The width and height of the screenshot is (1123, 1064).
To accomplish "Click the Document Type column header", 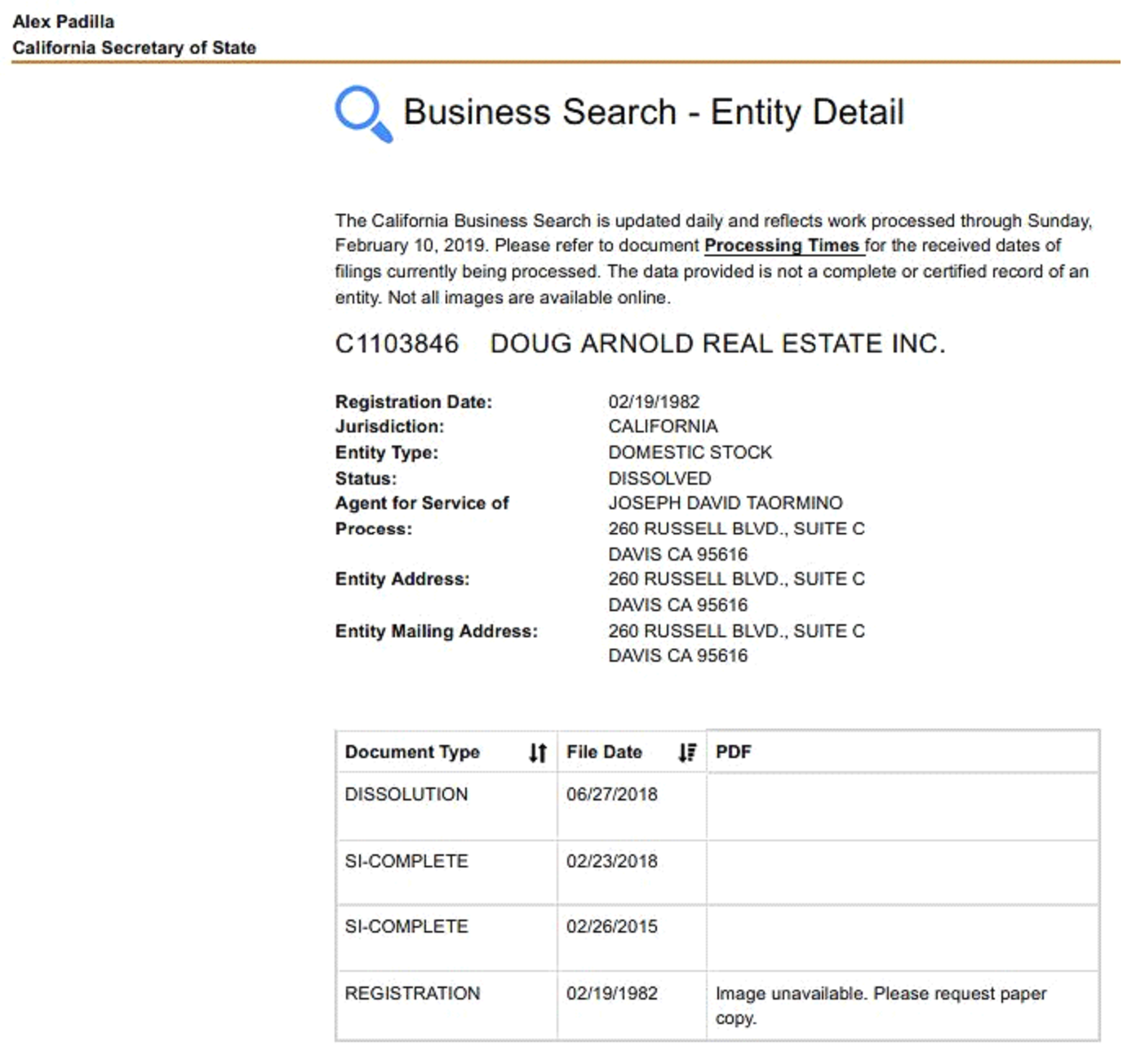I will click(412, 752).
